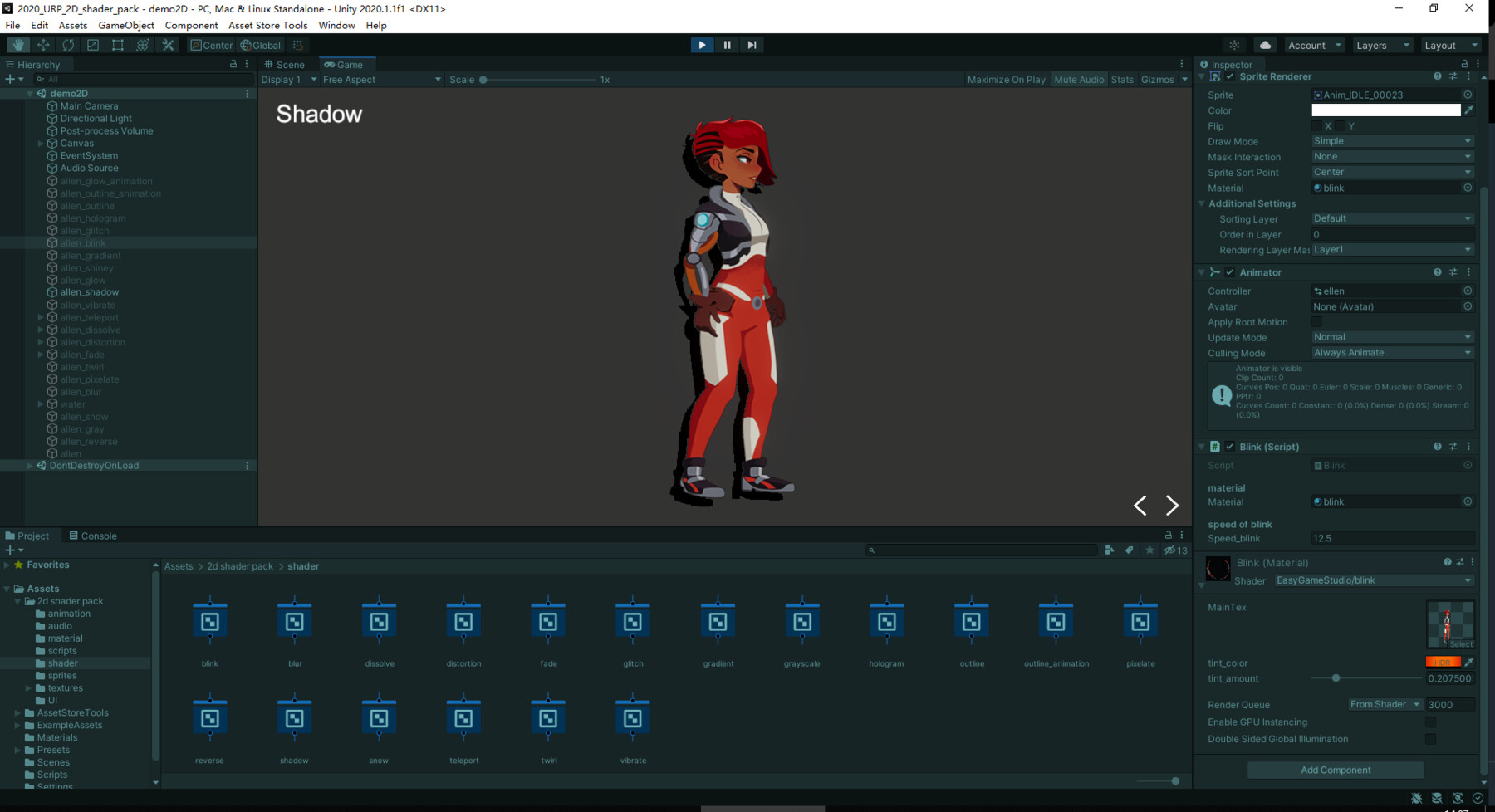This screenshot has height=812, width=1495.
Task: Expand the allen_teleport hierarchy item
Action: 41,317
